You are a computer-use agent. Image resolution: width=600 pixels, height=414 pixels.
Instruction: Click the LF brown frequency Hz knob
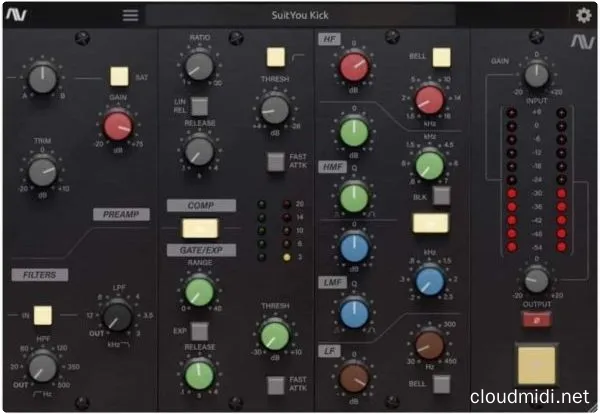pos(429,346)
